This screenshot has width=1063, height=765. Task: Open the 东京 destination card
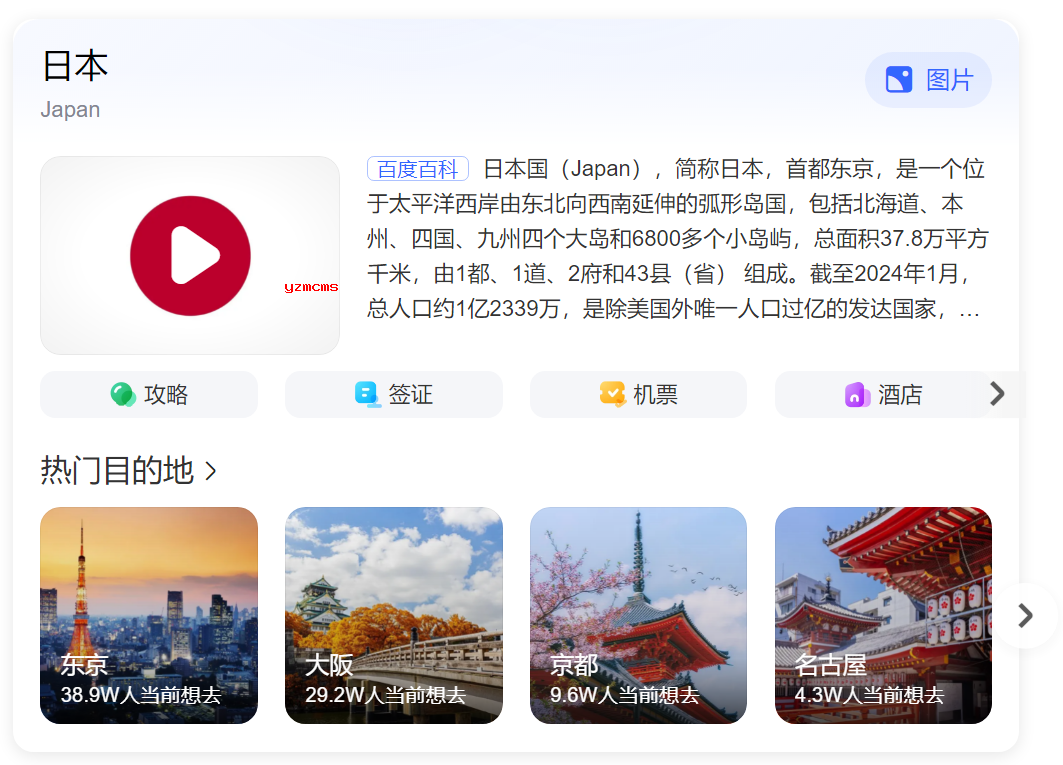coord(149,615)
